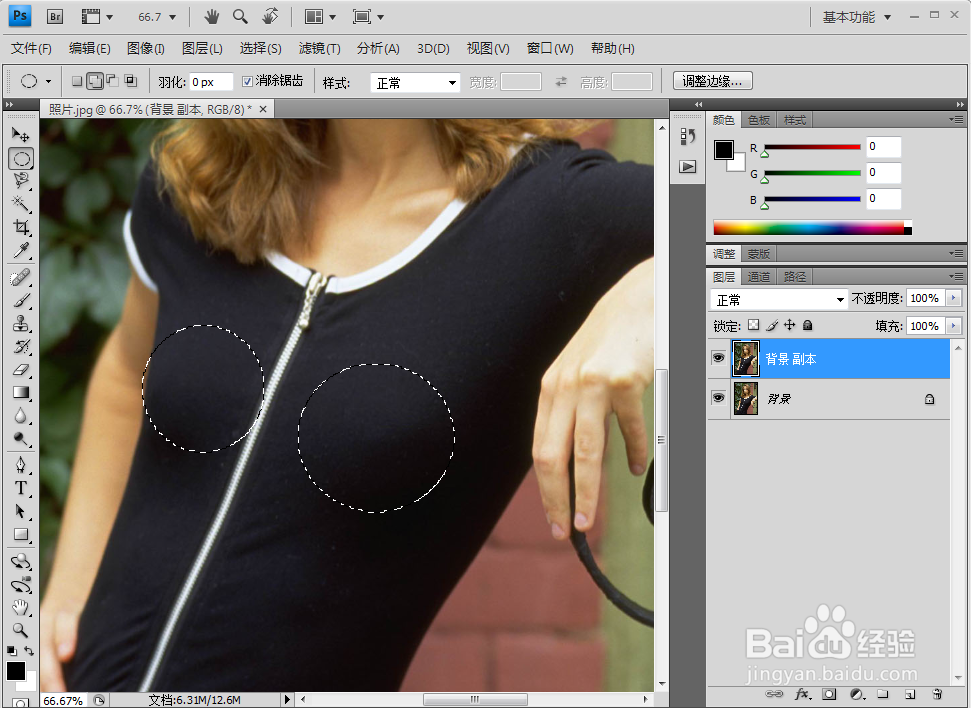
Task: Select the Path Selection tool
Action: (20, 512)
